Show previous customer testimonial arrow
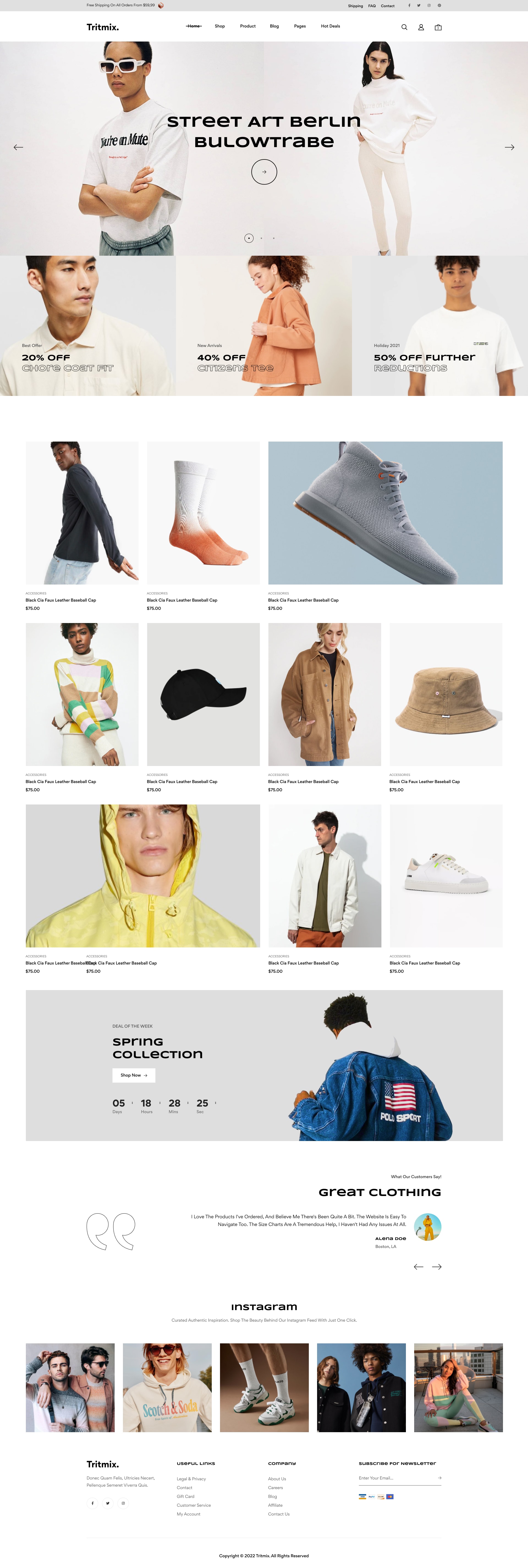 point(418,1267)
